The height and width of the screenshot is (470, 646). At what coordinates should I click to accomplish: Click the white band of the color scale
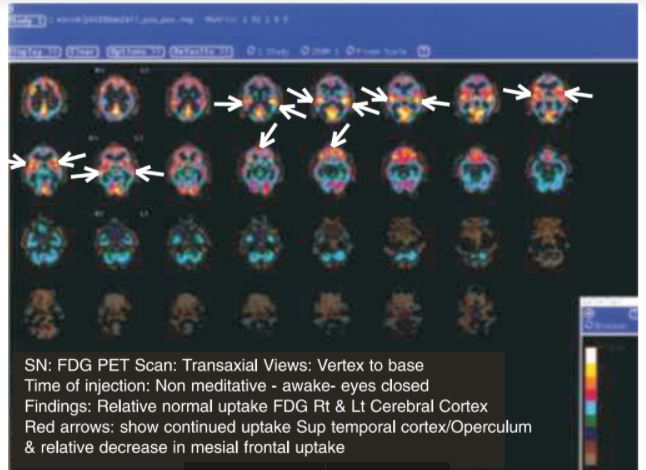[x=591, y=357]
